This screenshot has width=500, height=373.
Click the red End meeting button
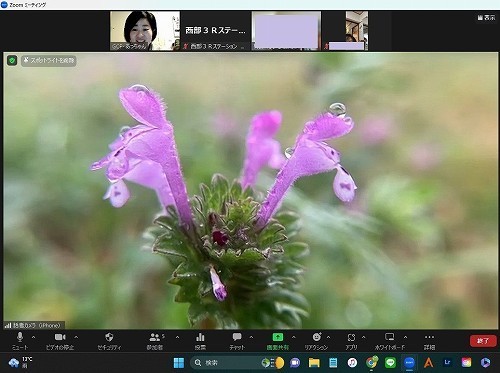pyautogui.click(x=483, y=341)
